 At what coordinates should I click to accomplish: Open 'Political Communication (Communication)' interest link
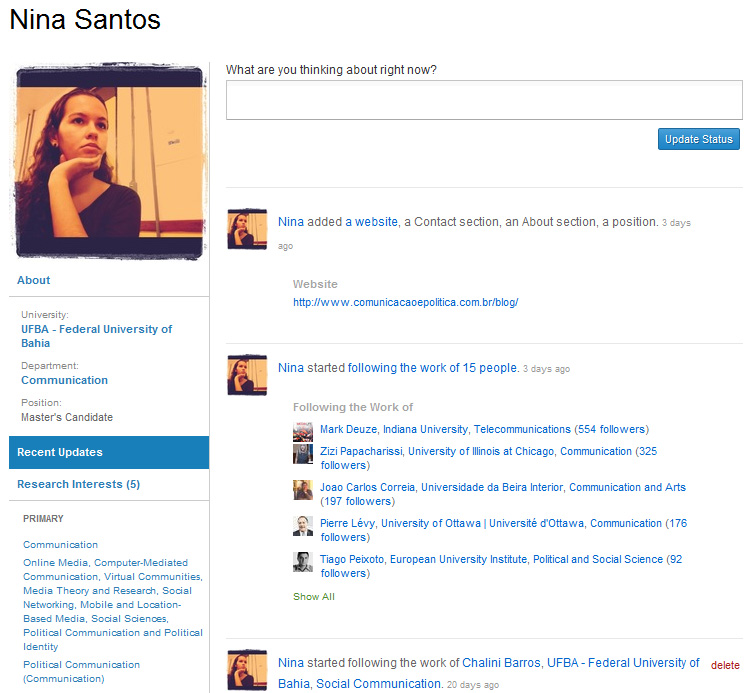tap(81, 672)
